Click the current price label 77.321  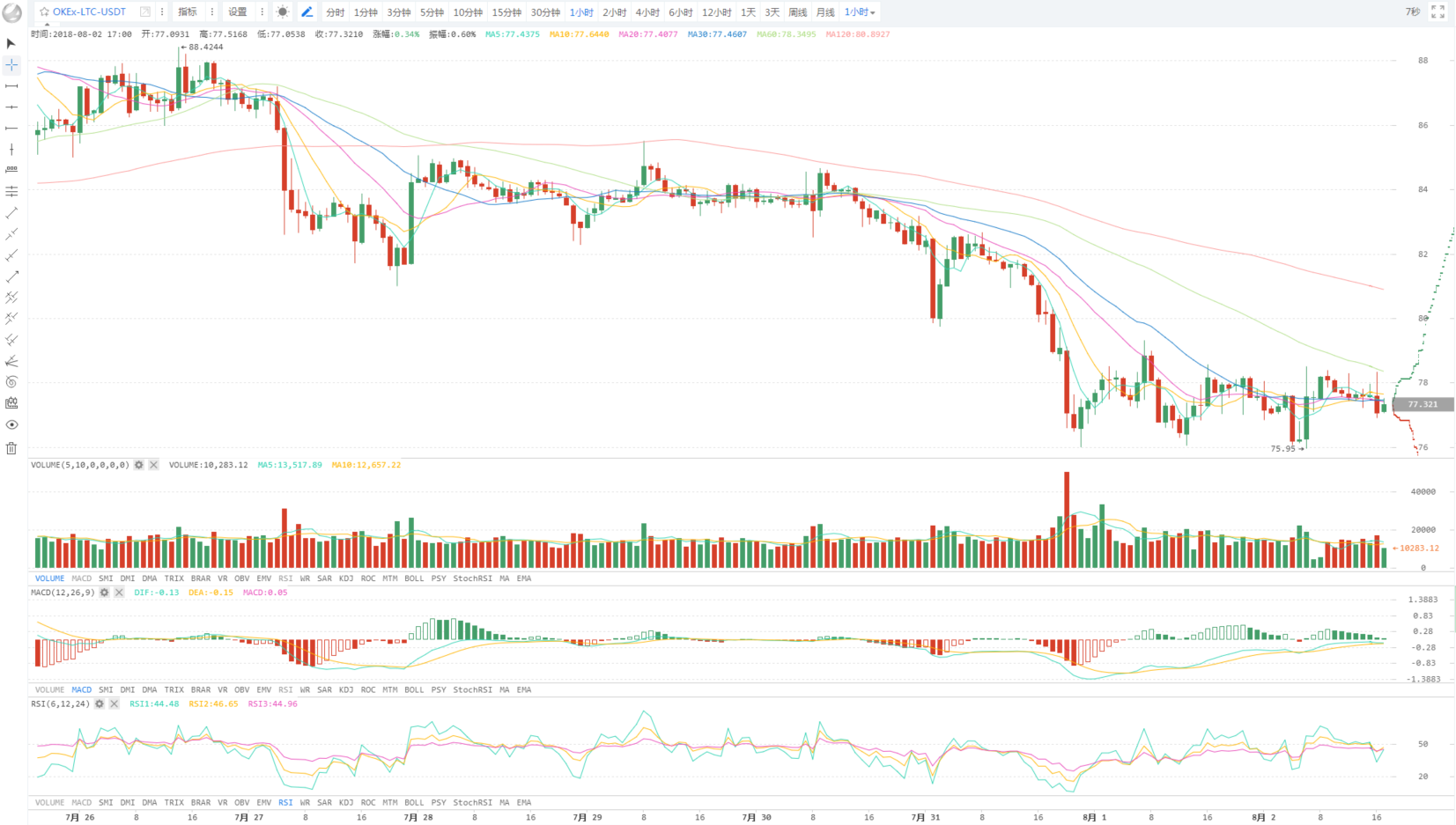[1422, 405]
